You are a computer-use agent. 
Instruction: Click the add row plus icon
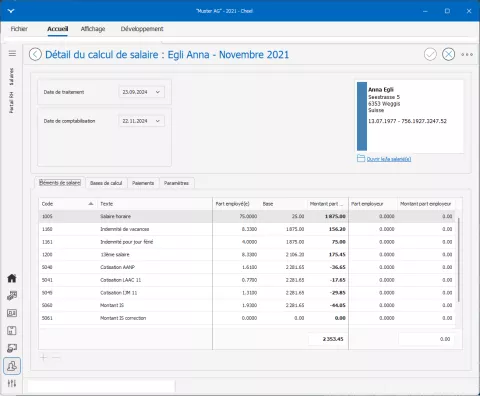click(43, 358)
